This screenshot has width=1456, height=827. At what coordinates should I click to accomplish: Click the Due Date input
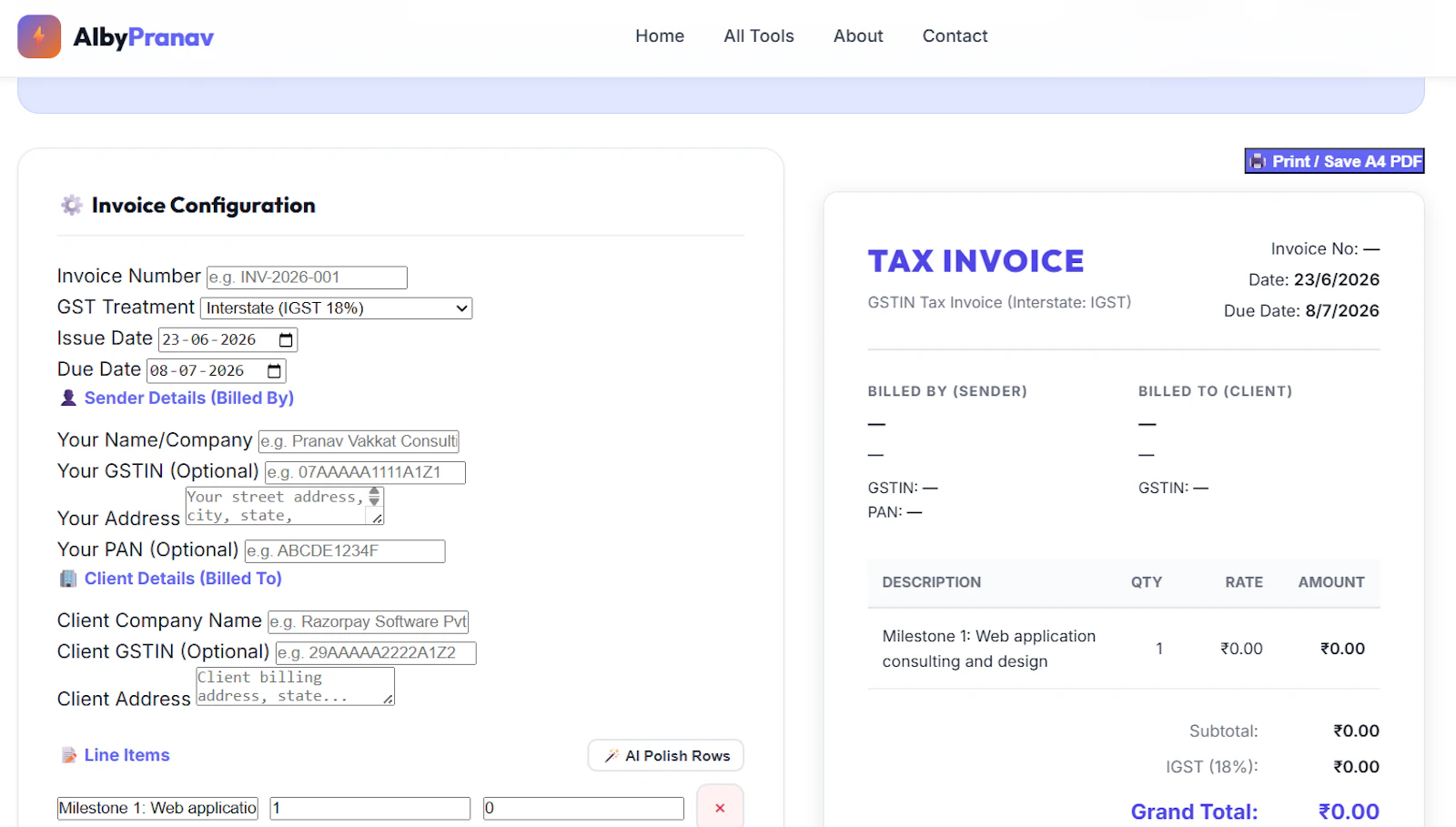pos(217,370)
